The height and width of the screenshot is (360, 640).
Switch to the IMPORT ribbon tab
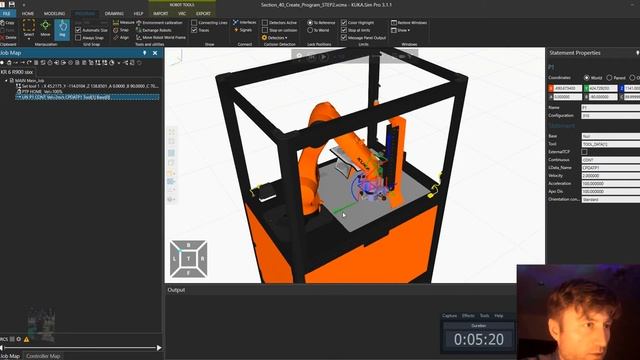[x=160, y=13]
